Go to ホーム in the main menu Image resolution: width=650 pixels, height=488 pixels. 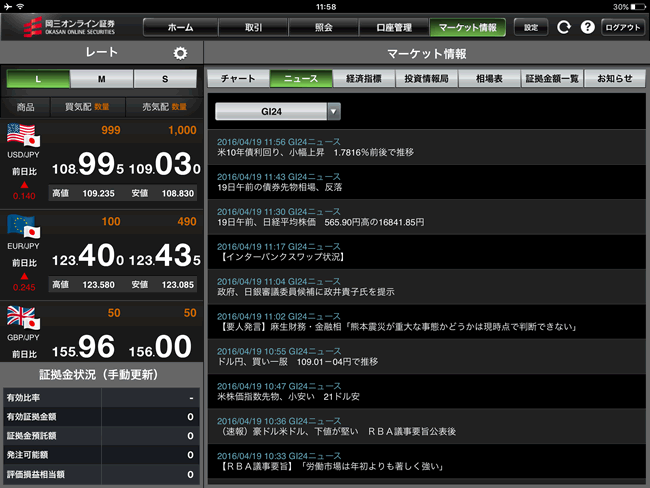coord(180,27)
